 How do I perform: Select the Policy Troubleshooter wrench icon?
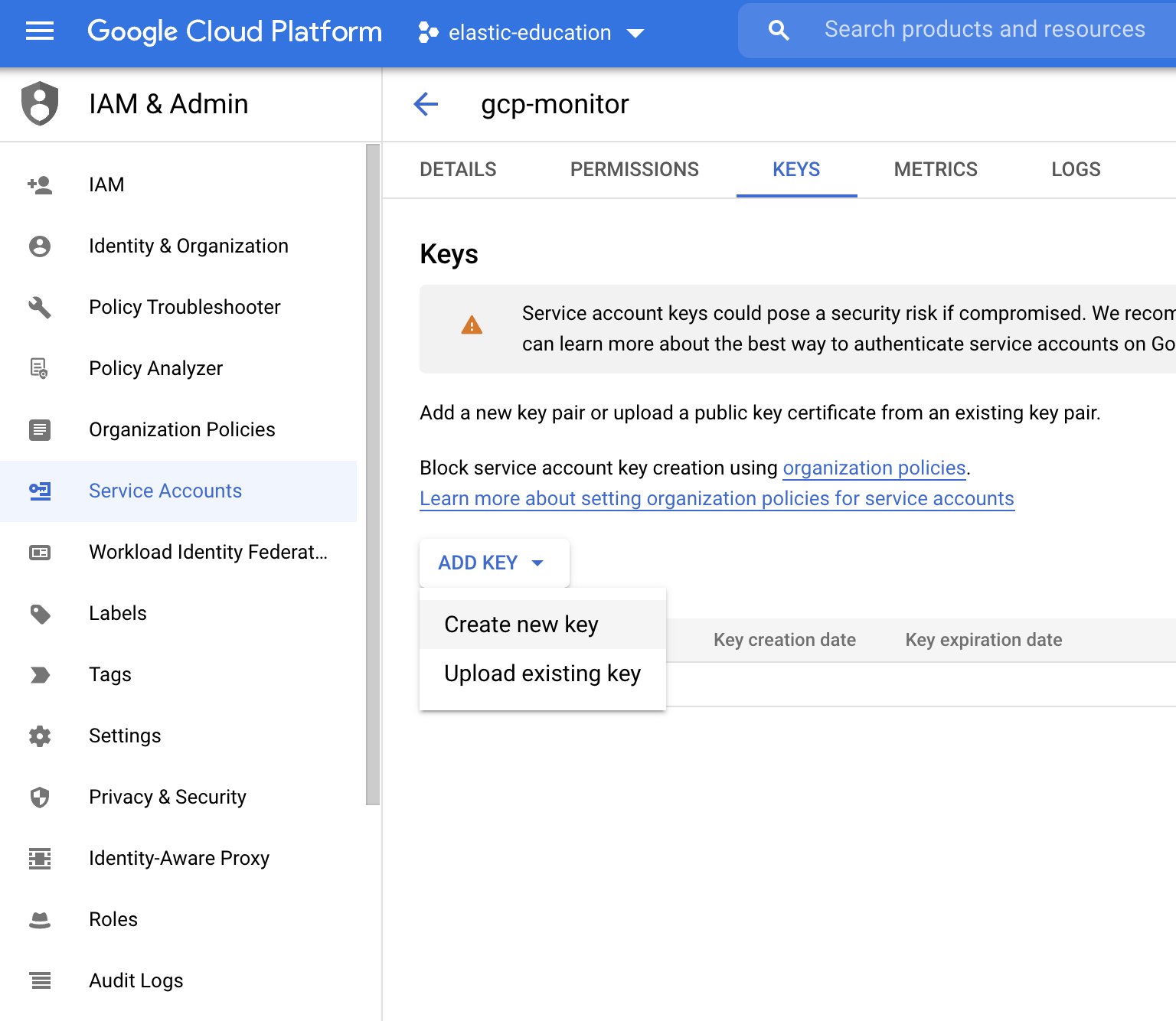coord(39,308)
